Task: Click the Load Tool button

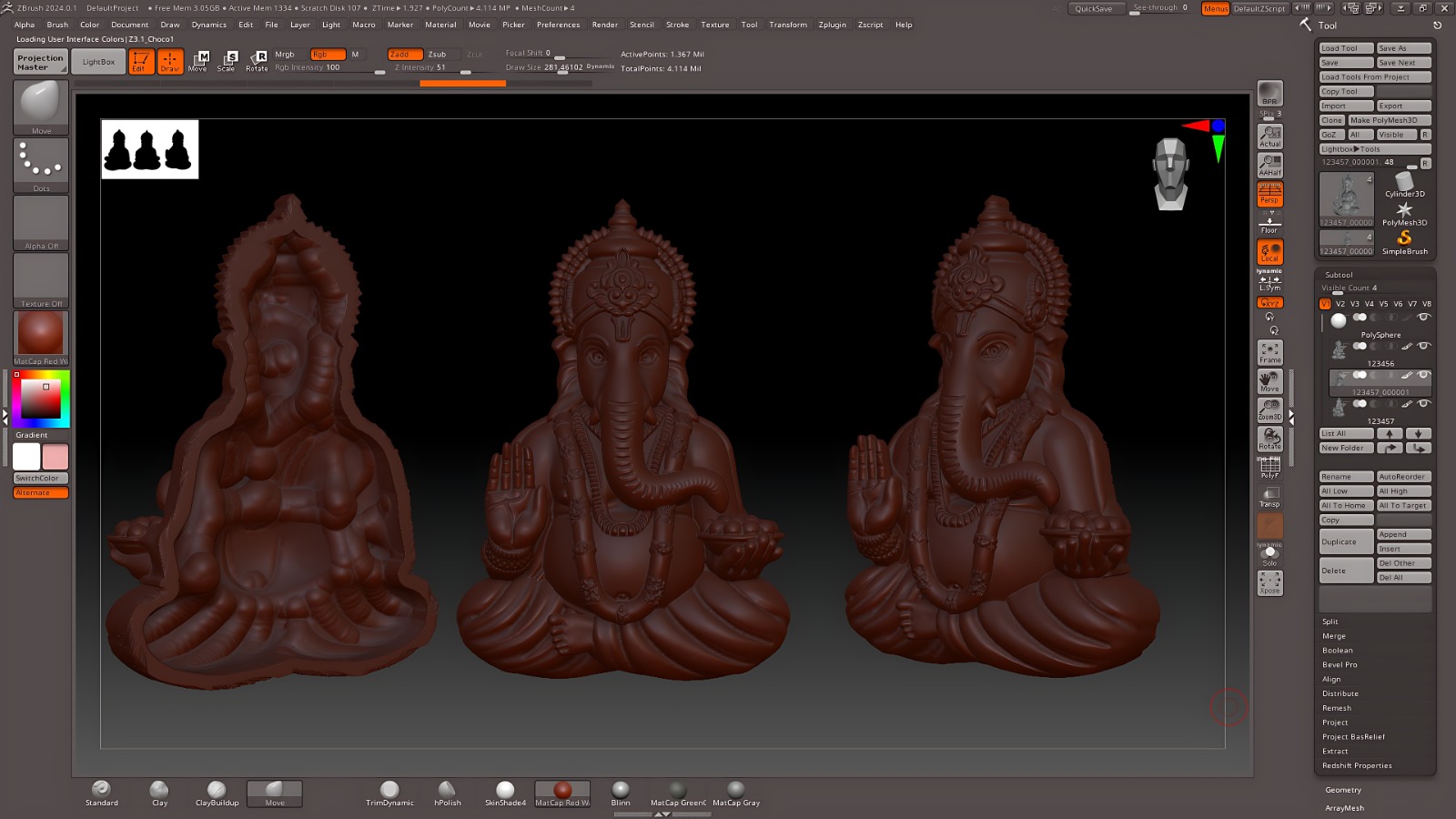Action: point(1346,48)
